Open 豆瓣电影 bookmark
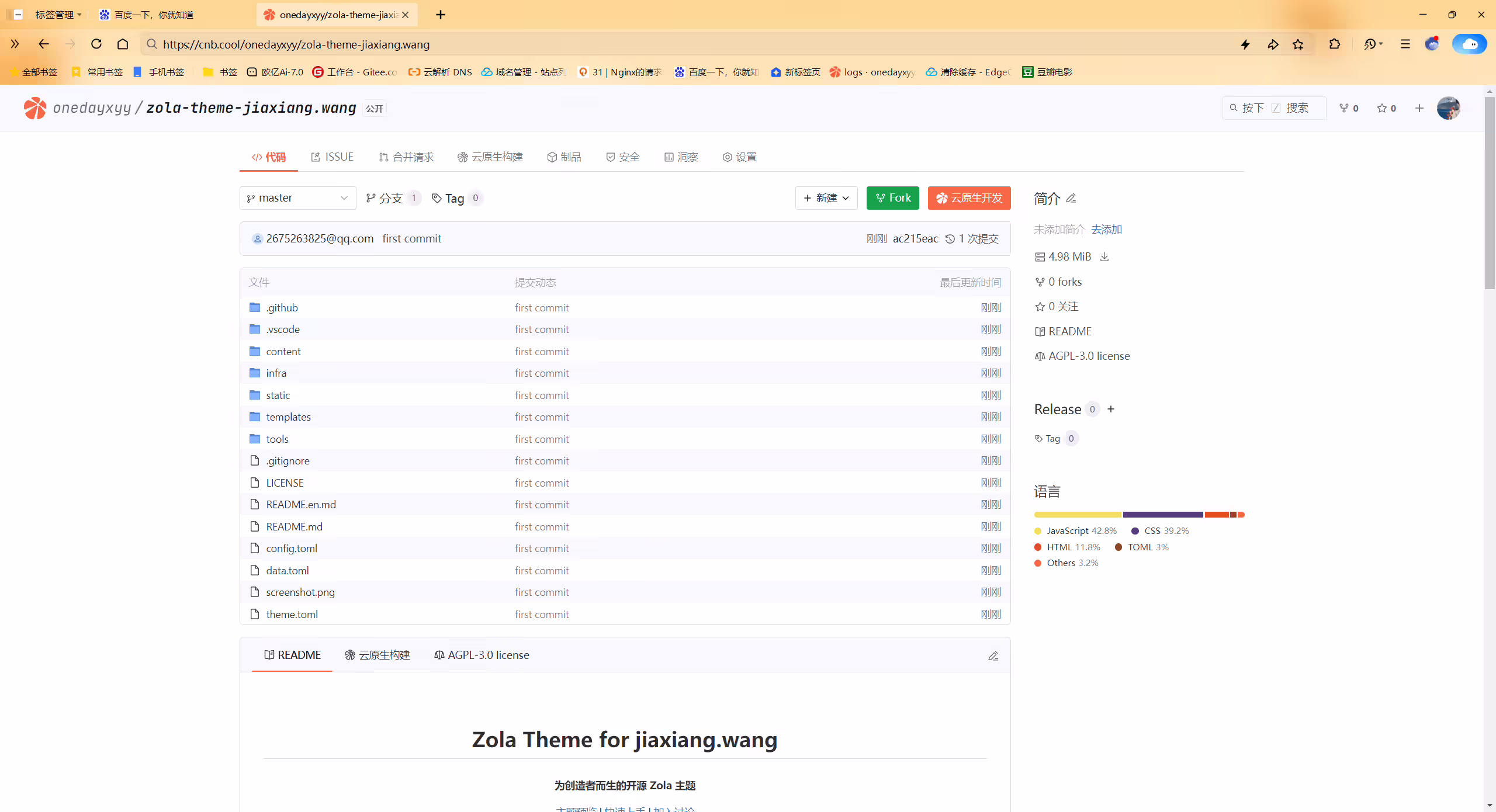This screenshot has width=1496, height=812. [1047, 72]
